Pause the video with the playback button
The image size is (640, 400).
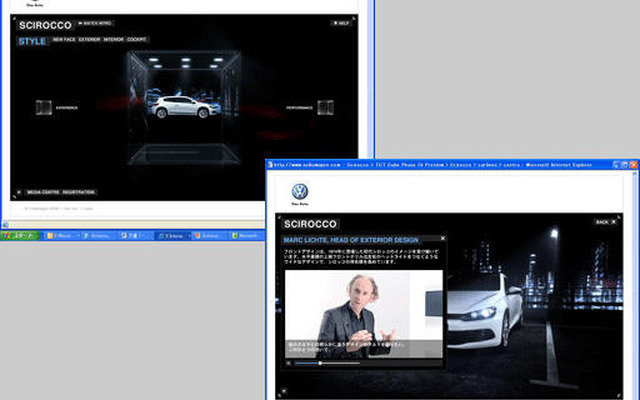(x=288, y=363)
